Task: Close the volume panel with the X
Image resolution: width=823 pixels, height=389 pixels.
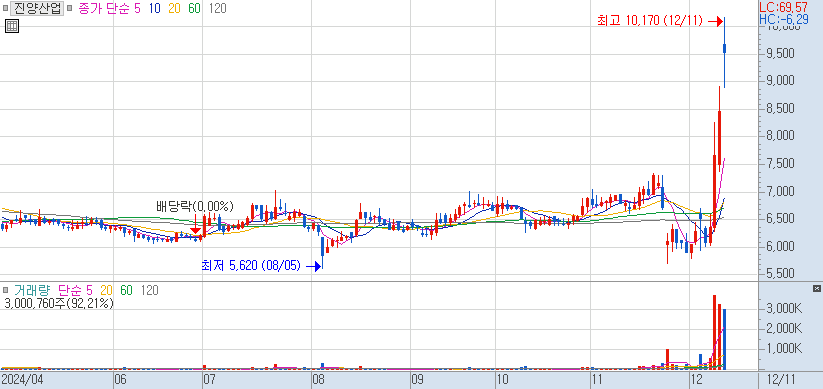Action: pyautogui.click(x=816, y=289)
